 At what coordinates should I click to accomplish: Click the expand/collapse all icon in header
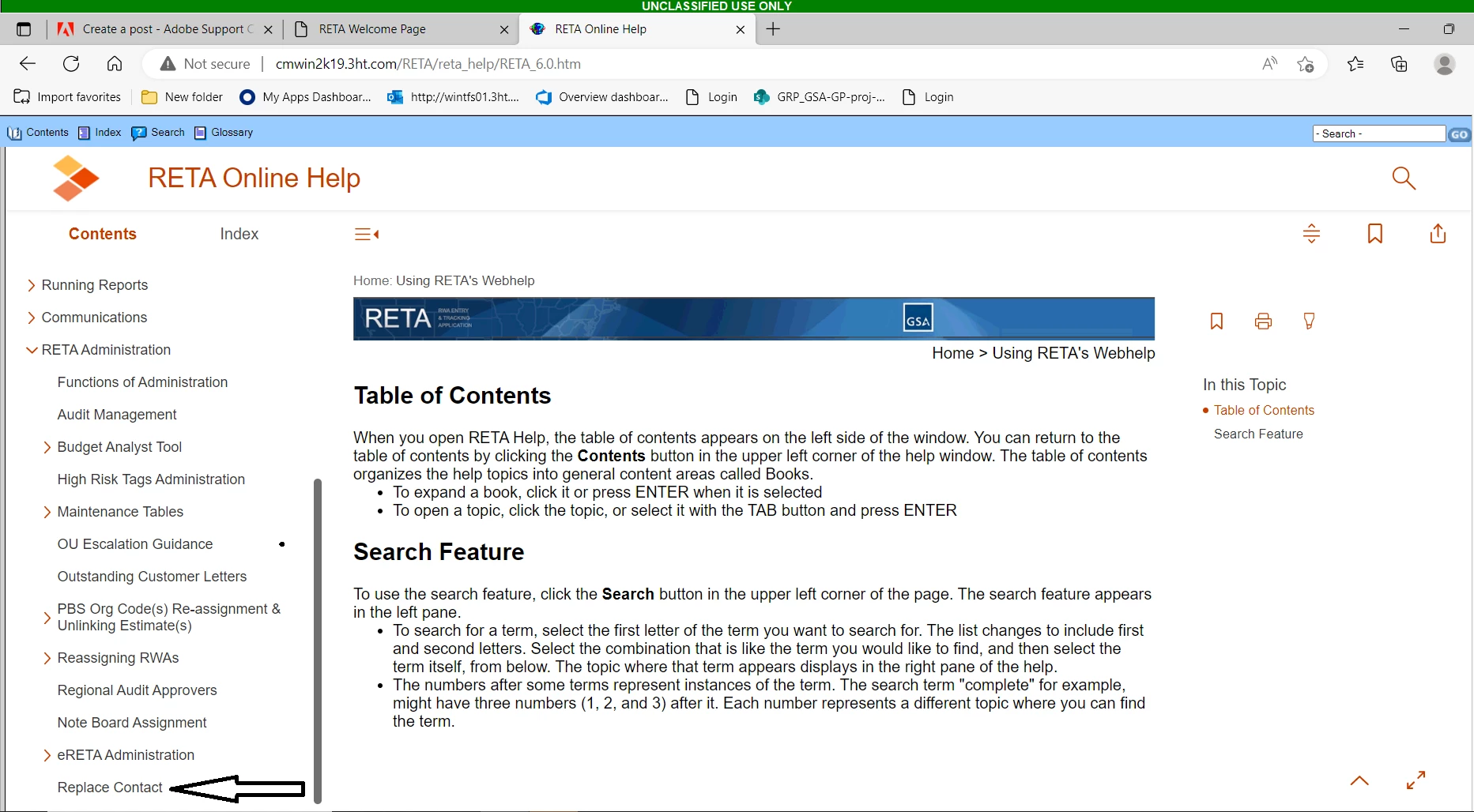tap(1311, 234)
